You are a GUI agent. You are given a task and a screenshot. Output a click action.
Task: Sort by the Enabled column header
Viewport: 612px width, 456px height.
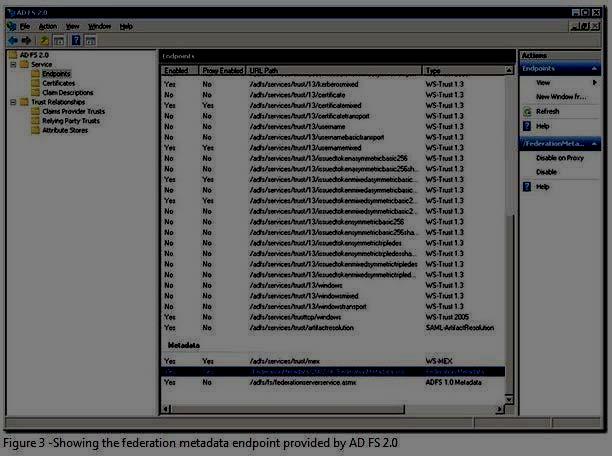point(180,71)
